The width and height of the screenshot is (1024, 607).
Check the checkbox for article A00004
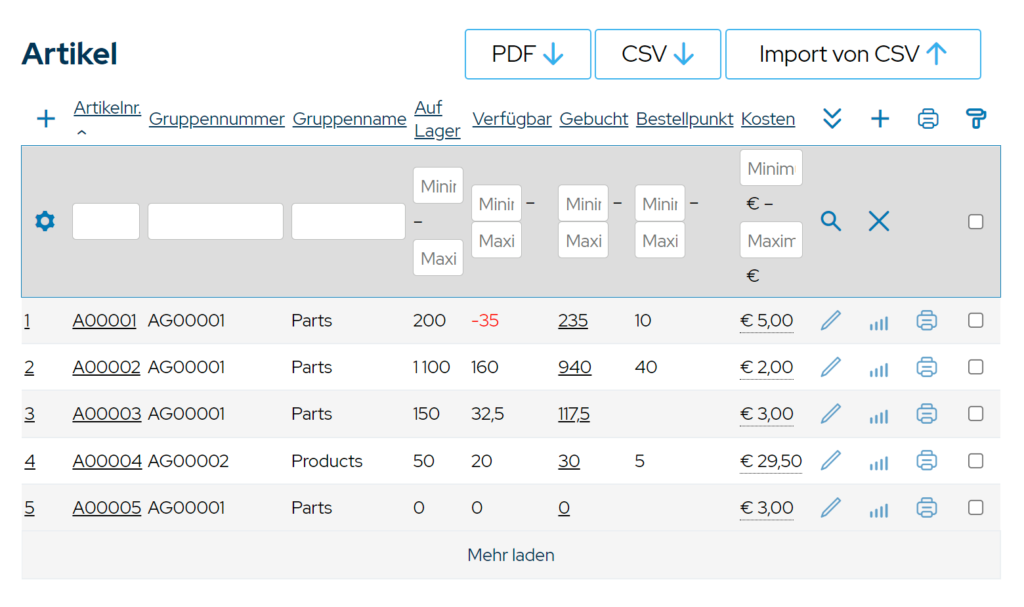(x=976, y=461)
